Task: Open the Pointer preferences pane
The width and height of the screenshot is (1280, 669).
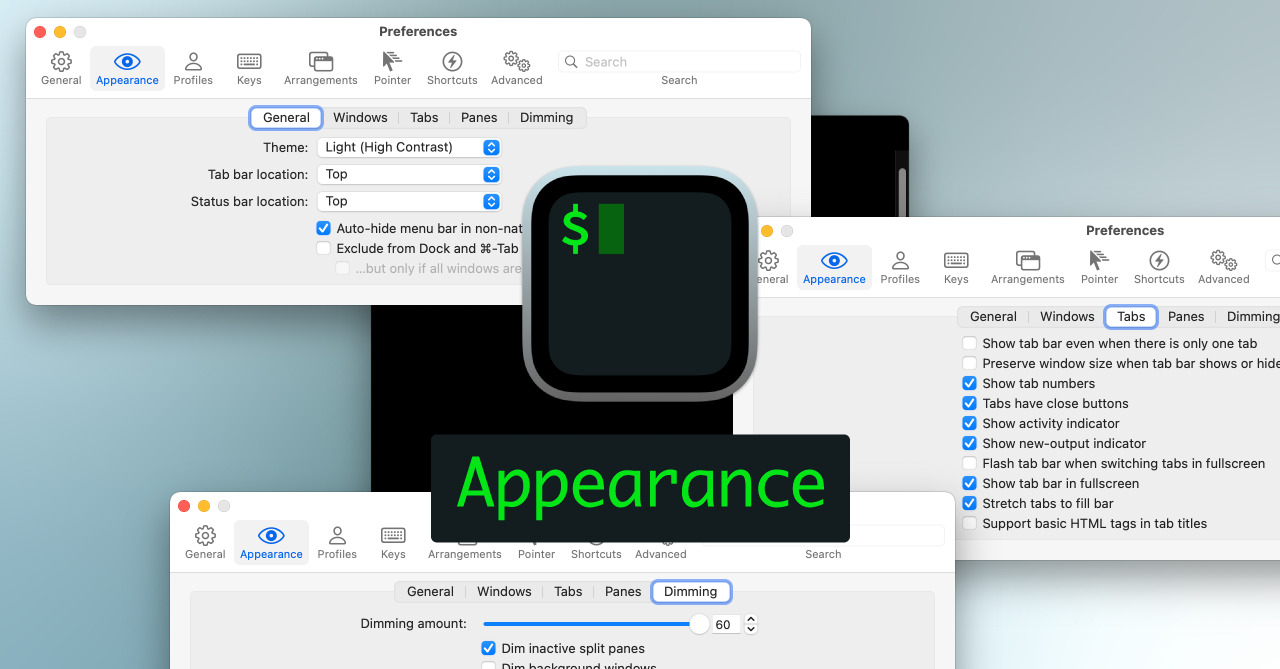Action: [392, 67]
